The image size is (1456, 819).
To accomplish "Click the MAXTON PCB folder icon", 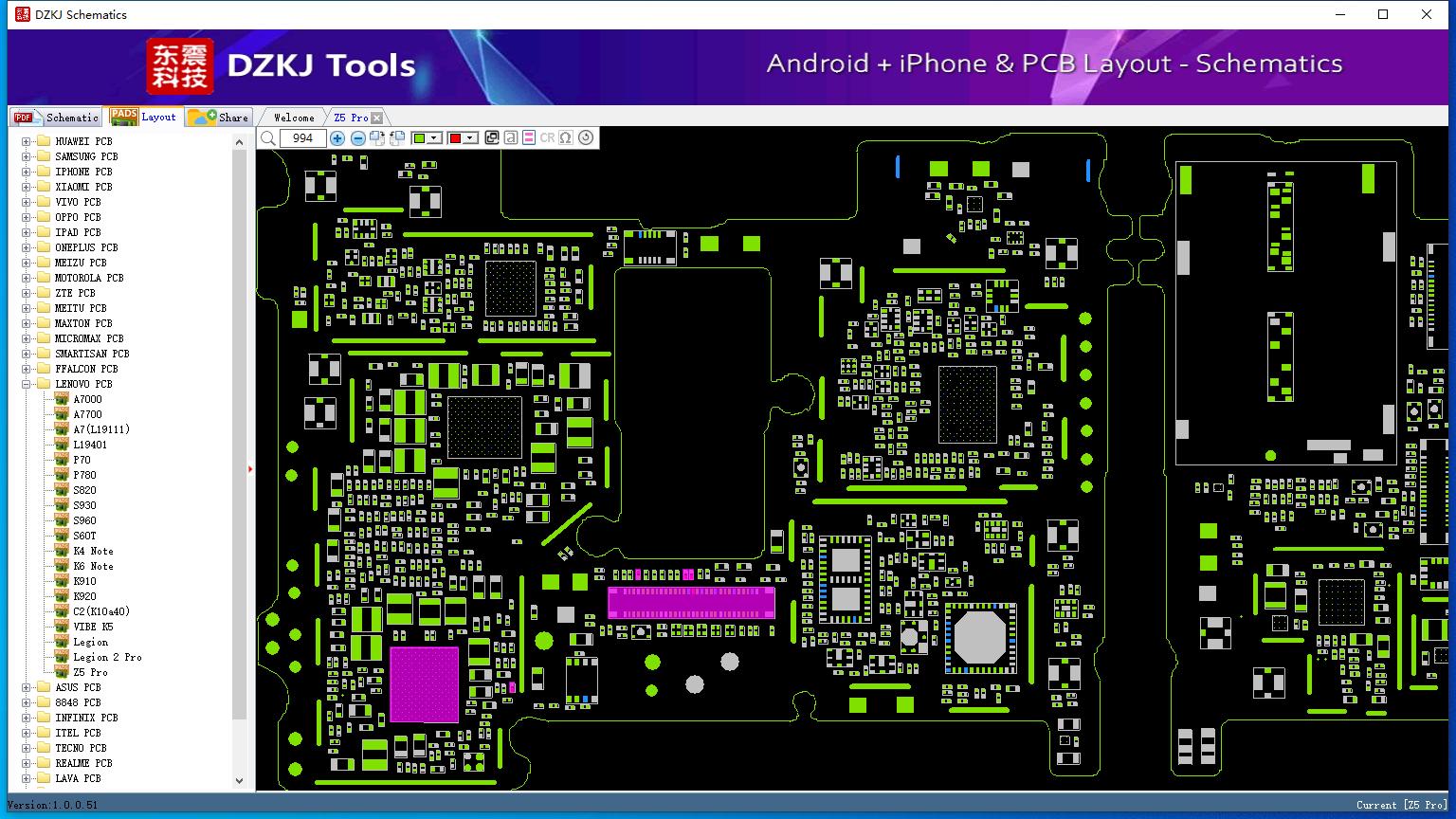I will point(43,323).
